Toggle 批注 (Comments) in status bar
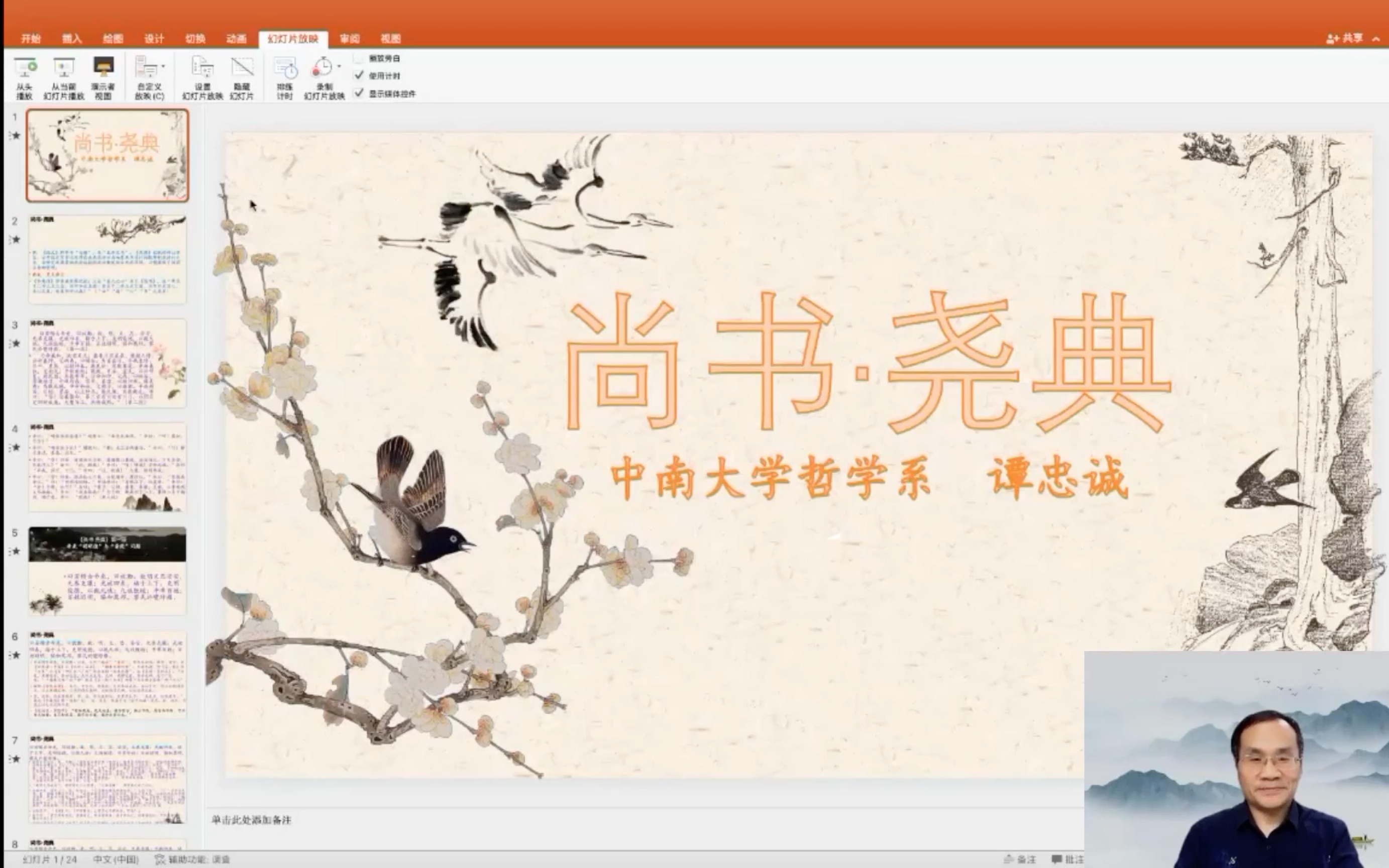The image size is (1389, 868). (x=1067, y=859)
